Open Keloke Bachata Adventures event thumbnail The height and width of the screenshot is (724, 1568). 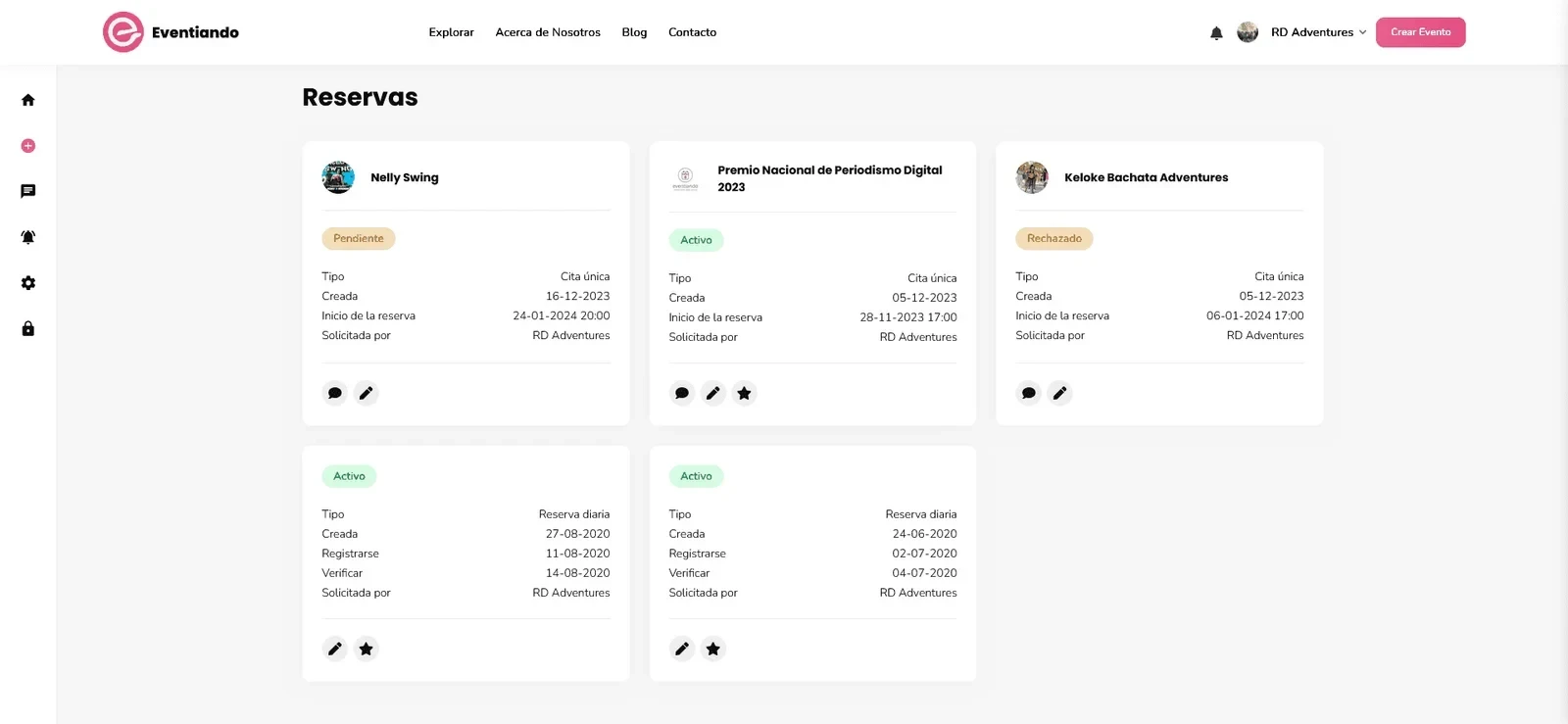pyautogui.click(x=1032, y=177)
